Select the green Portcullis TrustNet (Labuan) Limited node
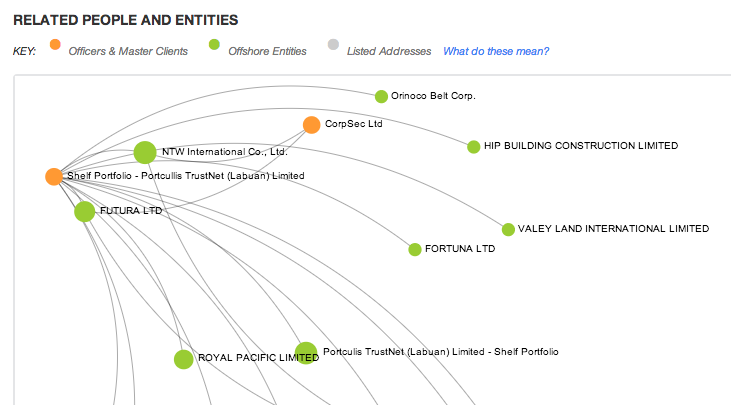Image resolution: width=731 pixels, height=405 pixels. [306, 353]
